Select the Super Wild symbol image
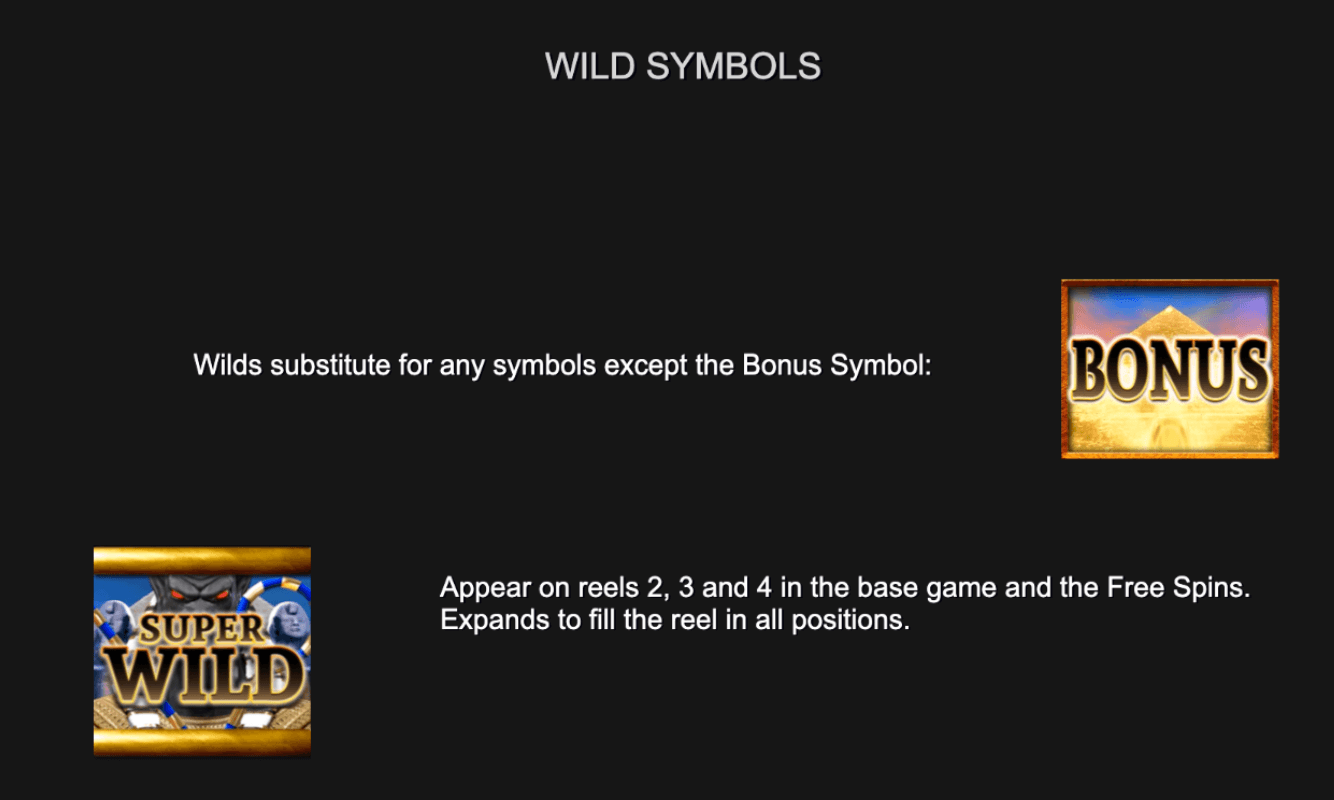 pyautogui.click(x=202, y=651)
